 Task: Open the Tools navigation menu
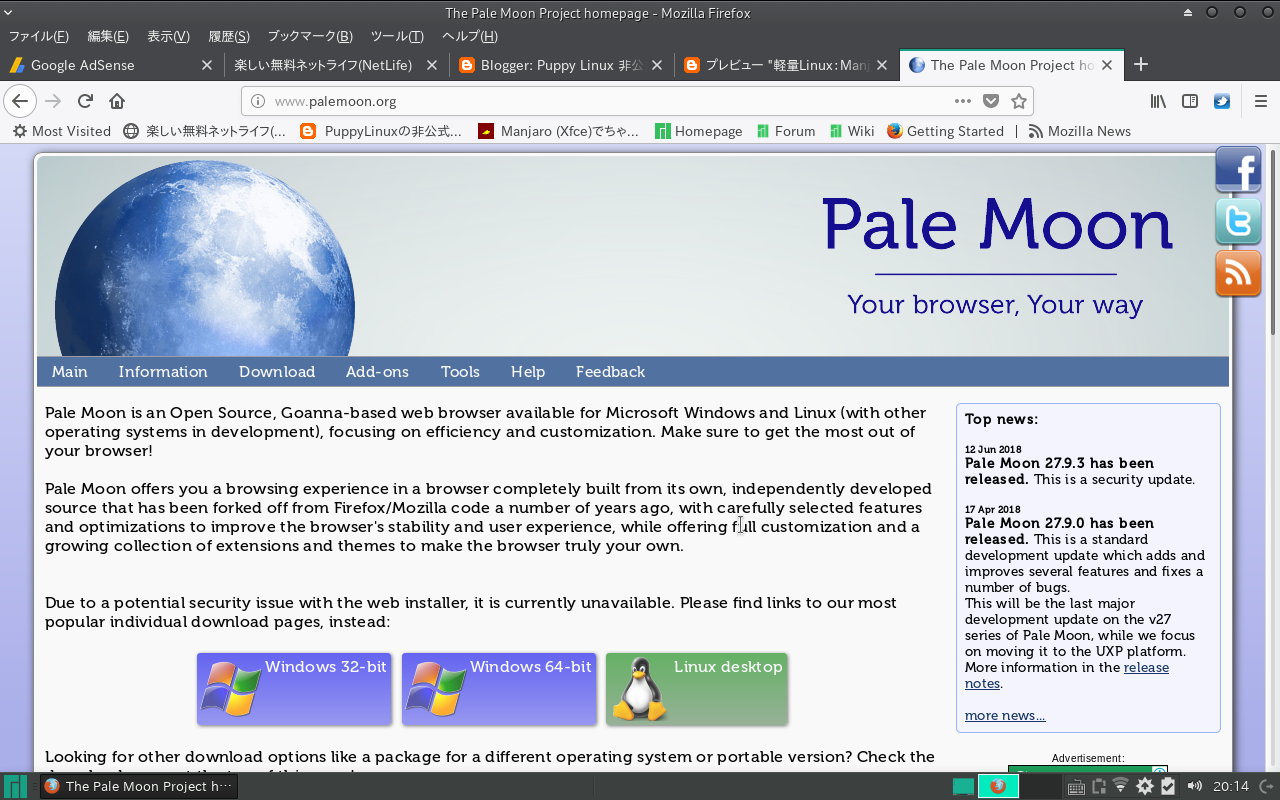460,372
